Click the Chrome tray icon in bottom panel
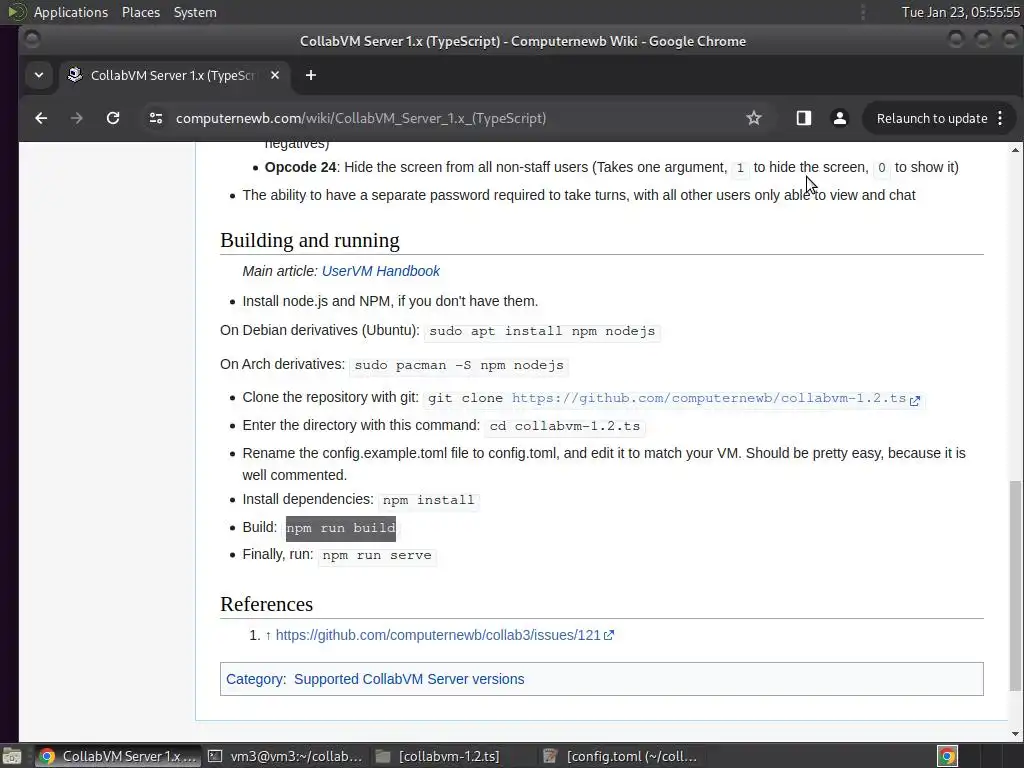Image resolution: width=1024 pixels, height=768 pixels. point(947,756)
